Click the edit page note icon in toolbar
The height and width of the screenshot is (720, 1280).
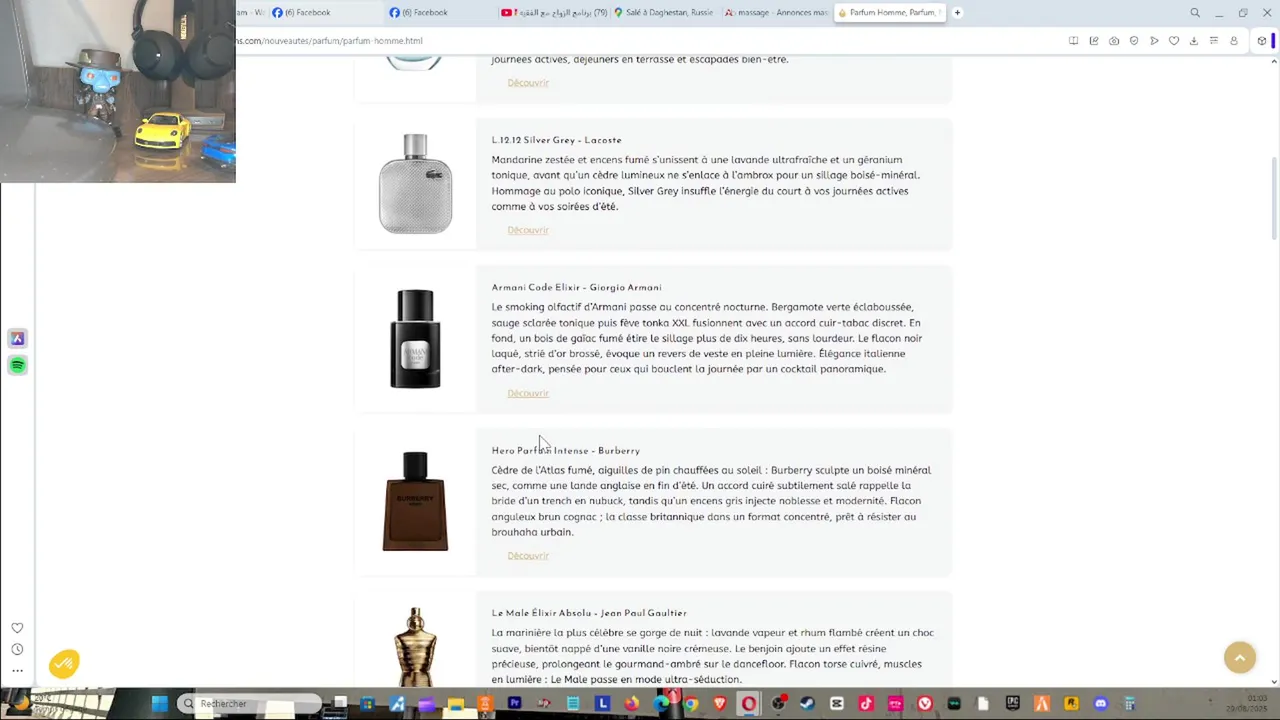[x=1093, y=41]
